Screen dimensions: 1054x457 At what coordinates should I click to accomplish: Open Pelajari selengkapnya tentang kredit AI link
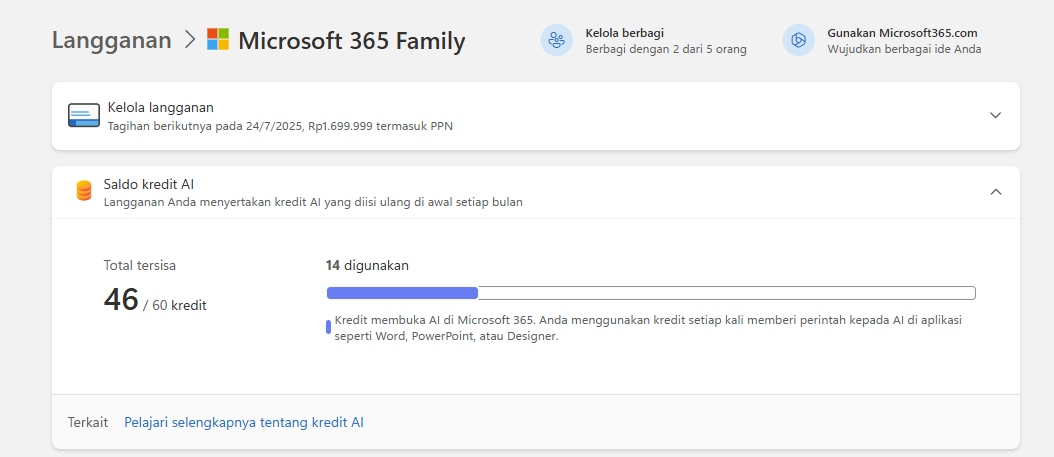tap(244, 423)
